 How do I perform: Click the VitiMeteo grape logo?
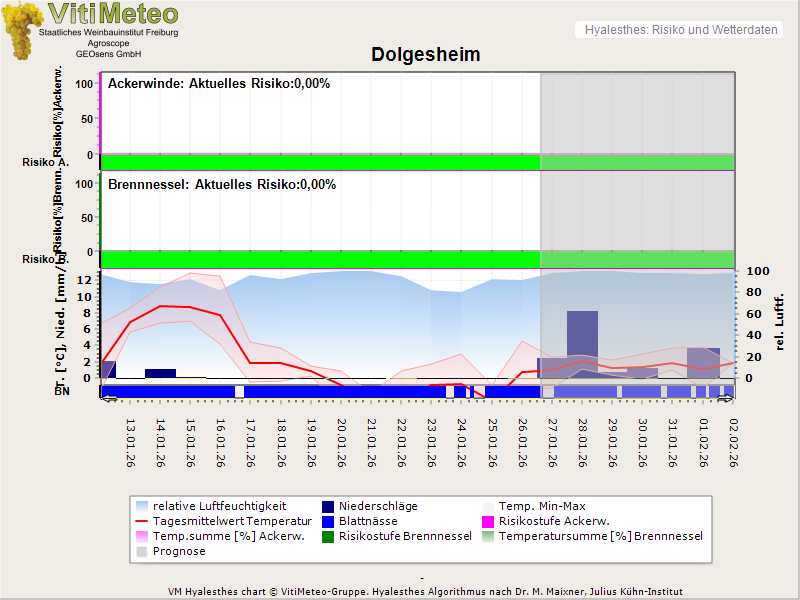tap(22, 30)
